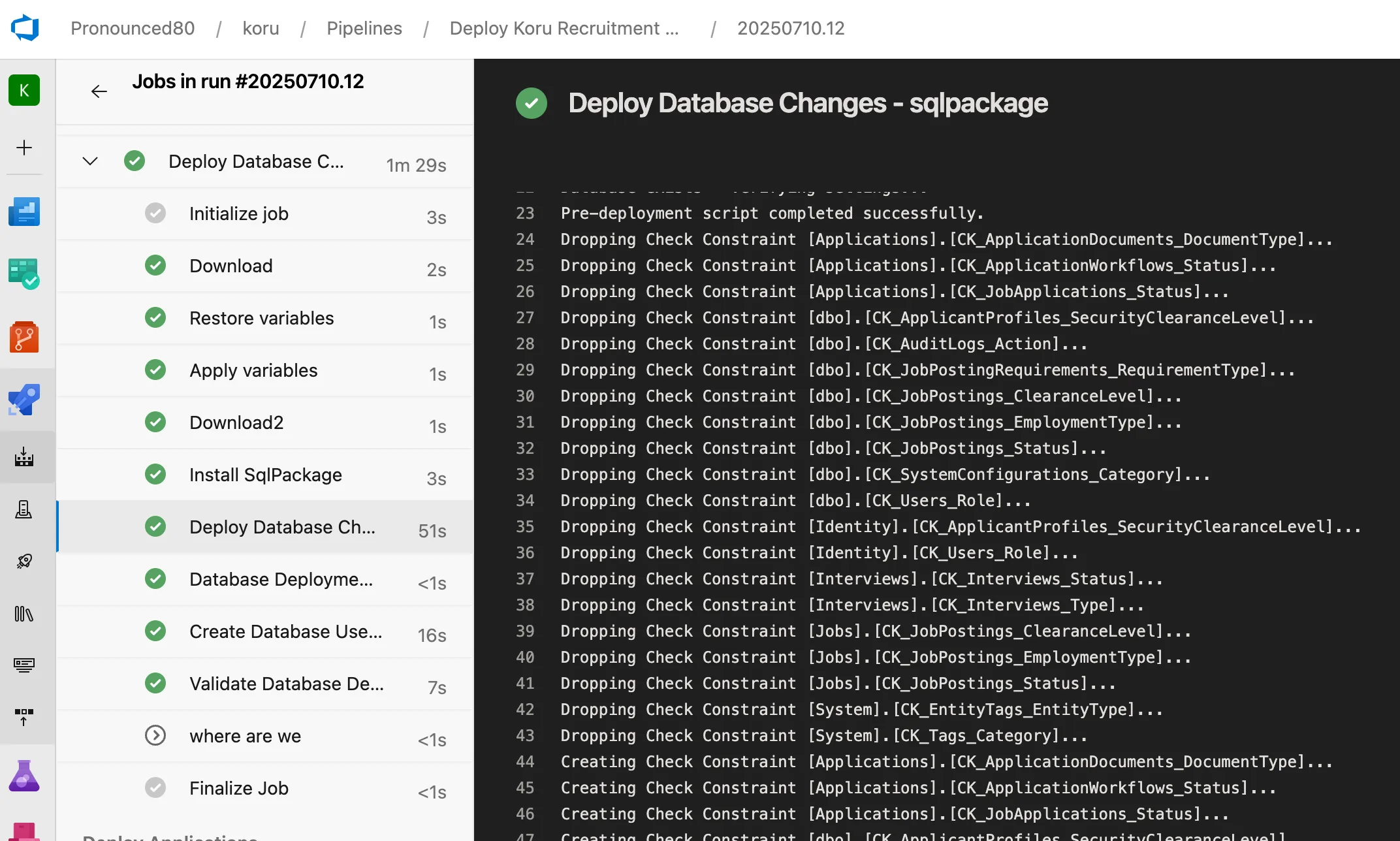Screen dimensions: 1400x841
Task: Open Test Plans via the flask icon
Action: 25,776
